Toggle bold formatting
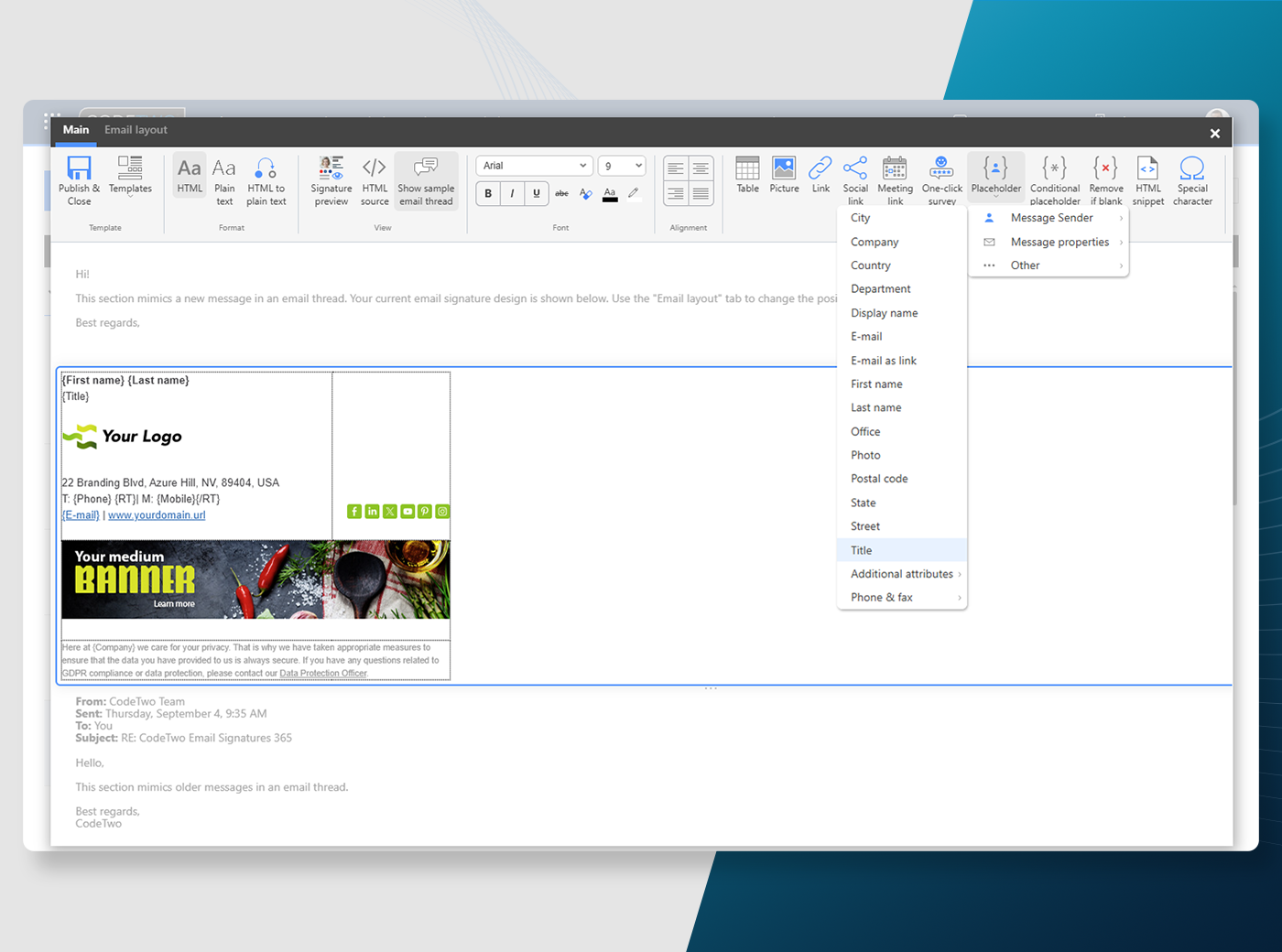 (488, 193)
